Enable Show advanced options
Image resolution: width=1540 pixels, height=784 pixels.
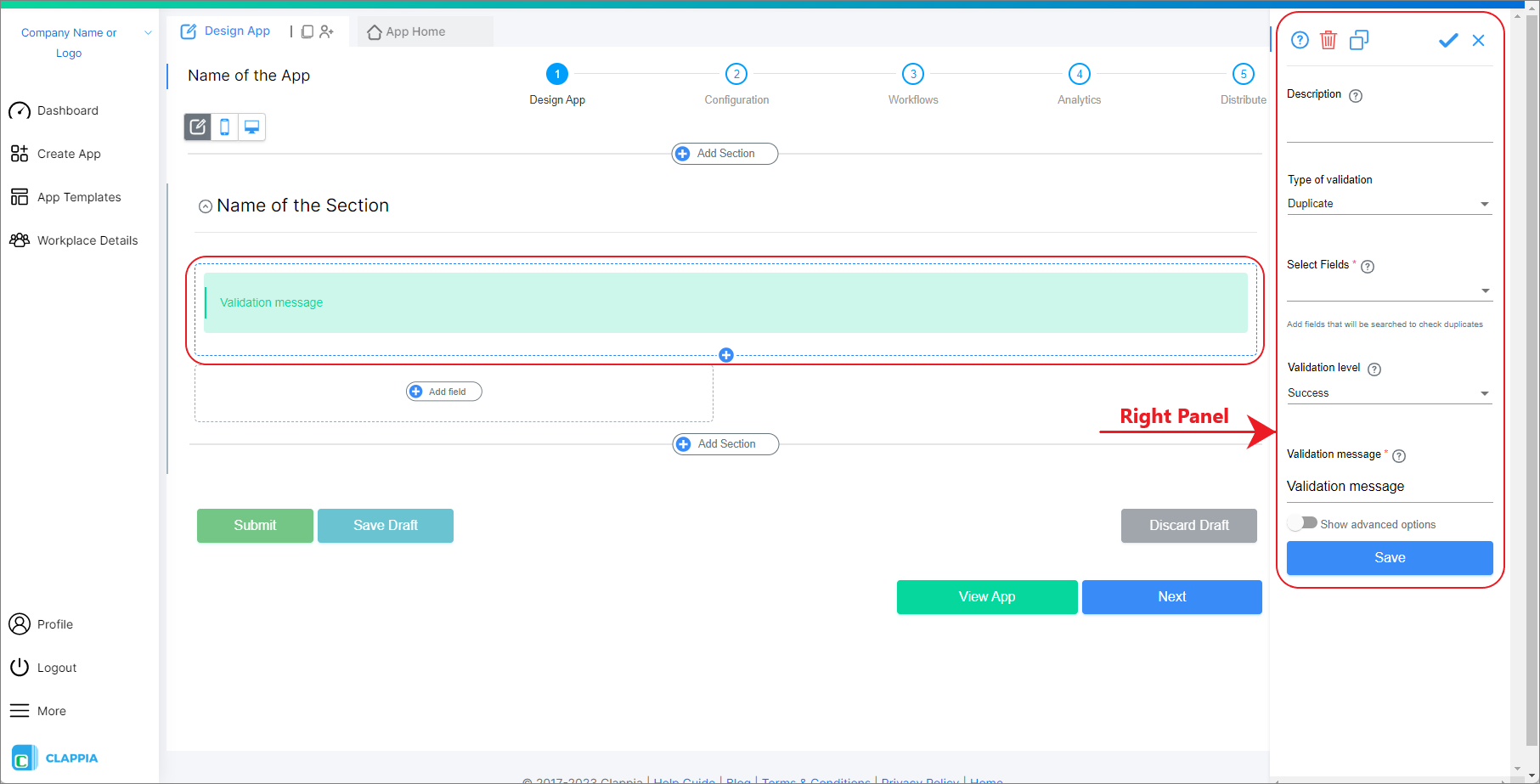(x=1302, y=522)
